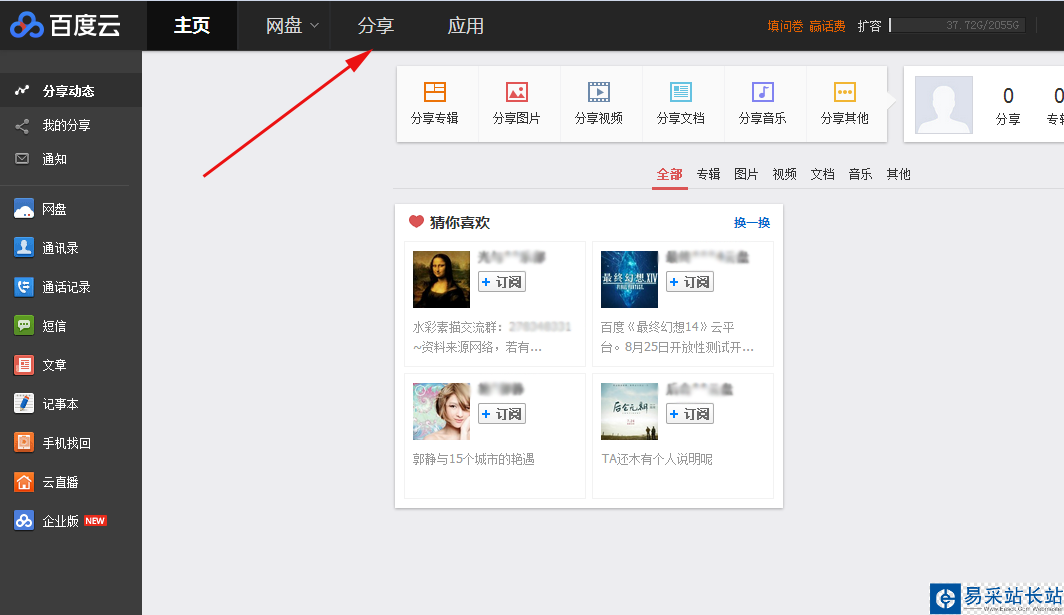Open the 主页 tab
Screen dimensions: 1064x615
(191, 26)
